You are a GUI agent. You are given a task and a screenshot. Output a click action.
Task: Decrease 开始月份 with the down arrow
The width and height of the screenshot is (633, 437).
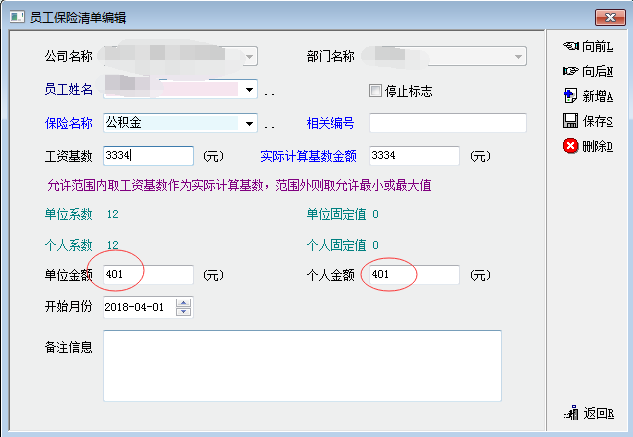coord(183,311)
